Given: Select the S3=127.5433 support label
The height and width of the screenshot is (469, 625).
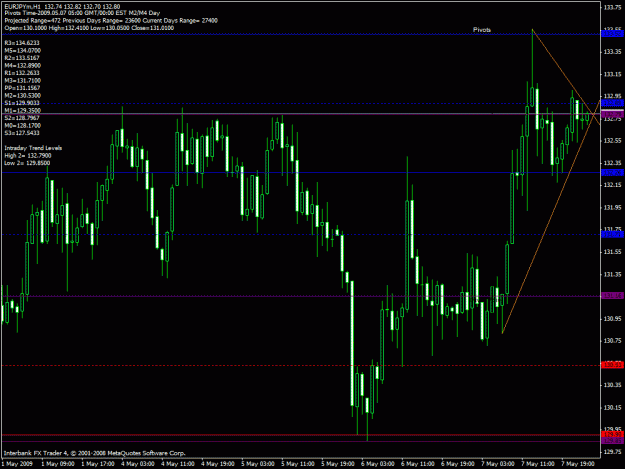Looking at the screenshot, I should 22,133.
